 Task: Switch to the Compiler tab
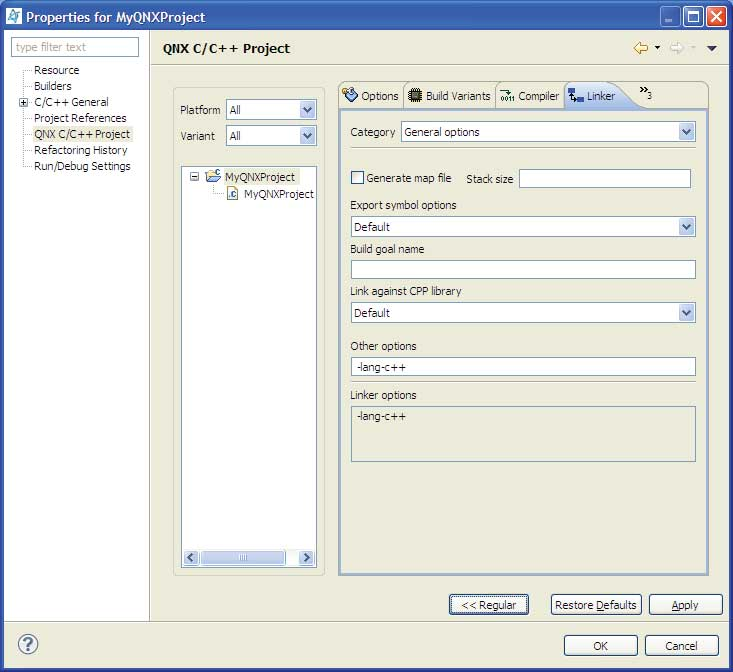click(530, 96)
